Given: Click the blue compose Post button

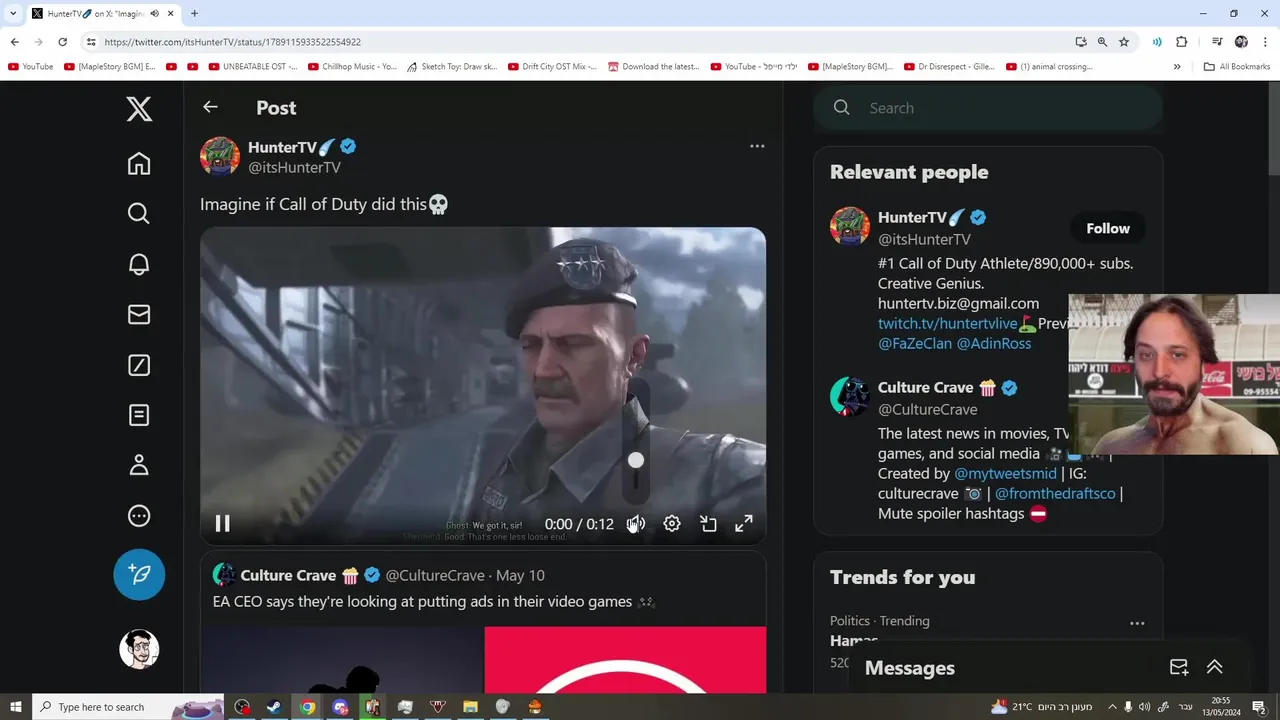Looking at the screenshot, I should pos(139,575).
